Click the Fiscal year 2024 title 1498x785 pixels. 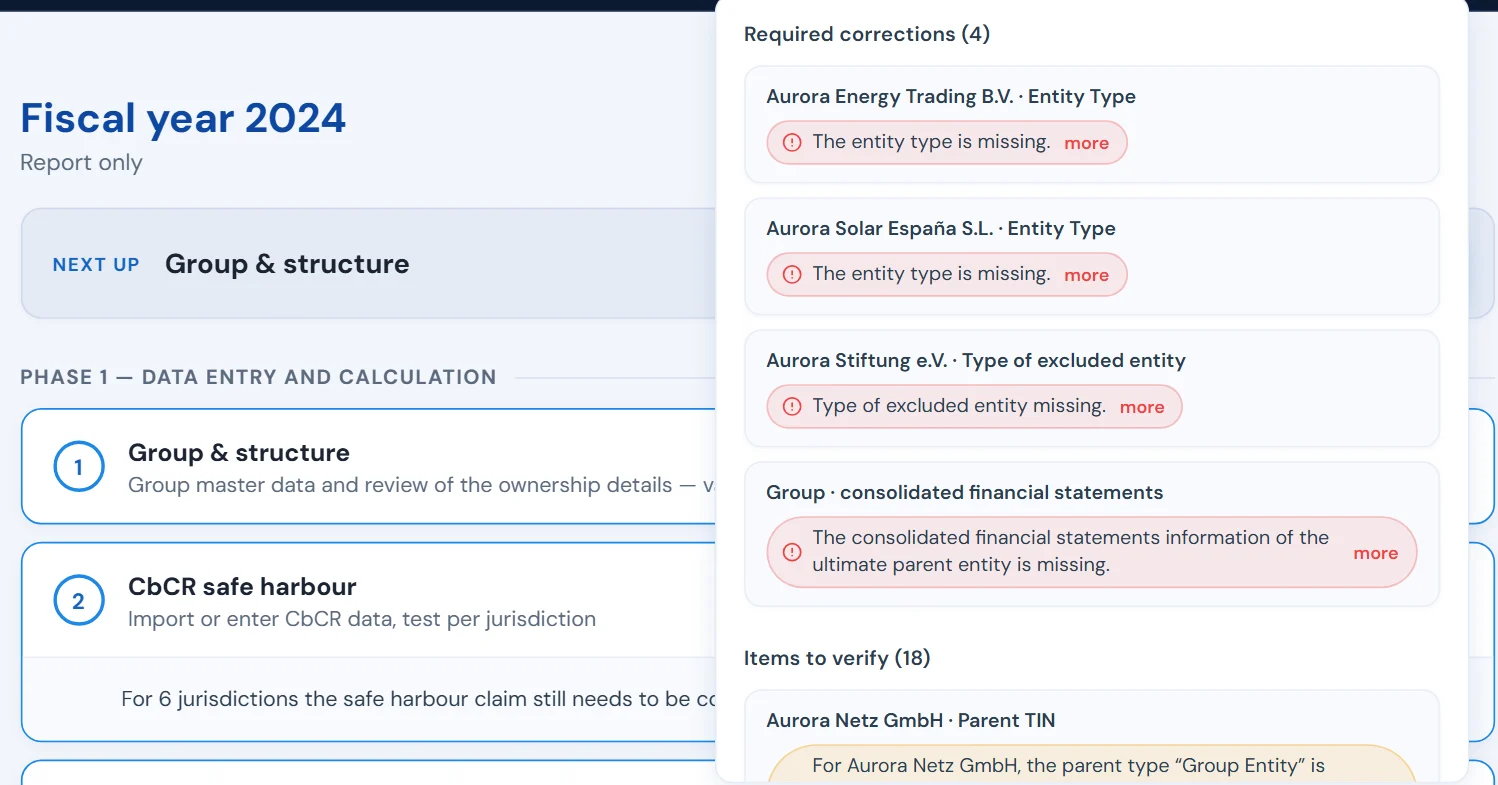click(x=183, y=118)
